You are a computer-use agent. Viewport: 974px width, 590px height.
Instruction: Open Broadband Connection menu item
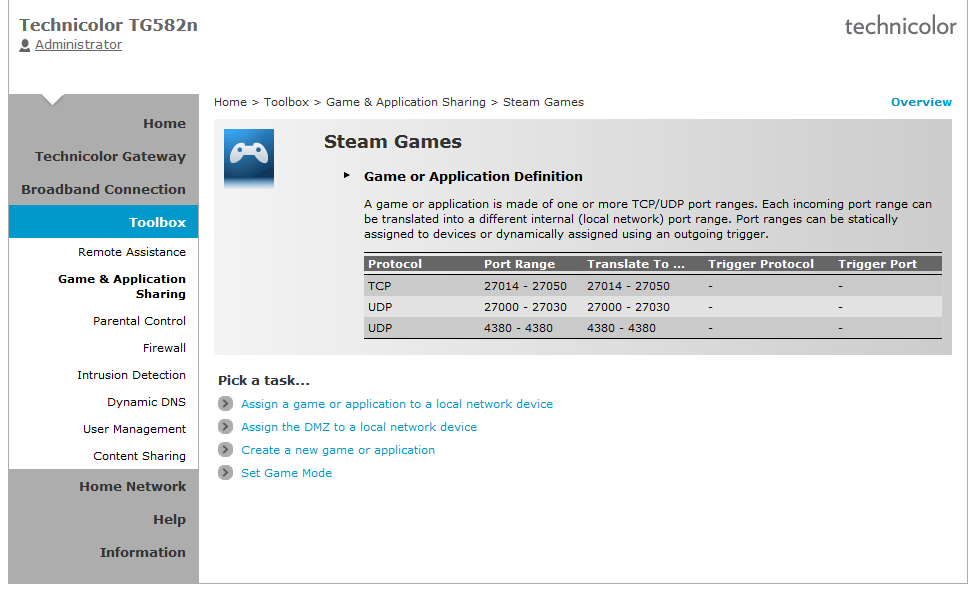pos(104,189)
